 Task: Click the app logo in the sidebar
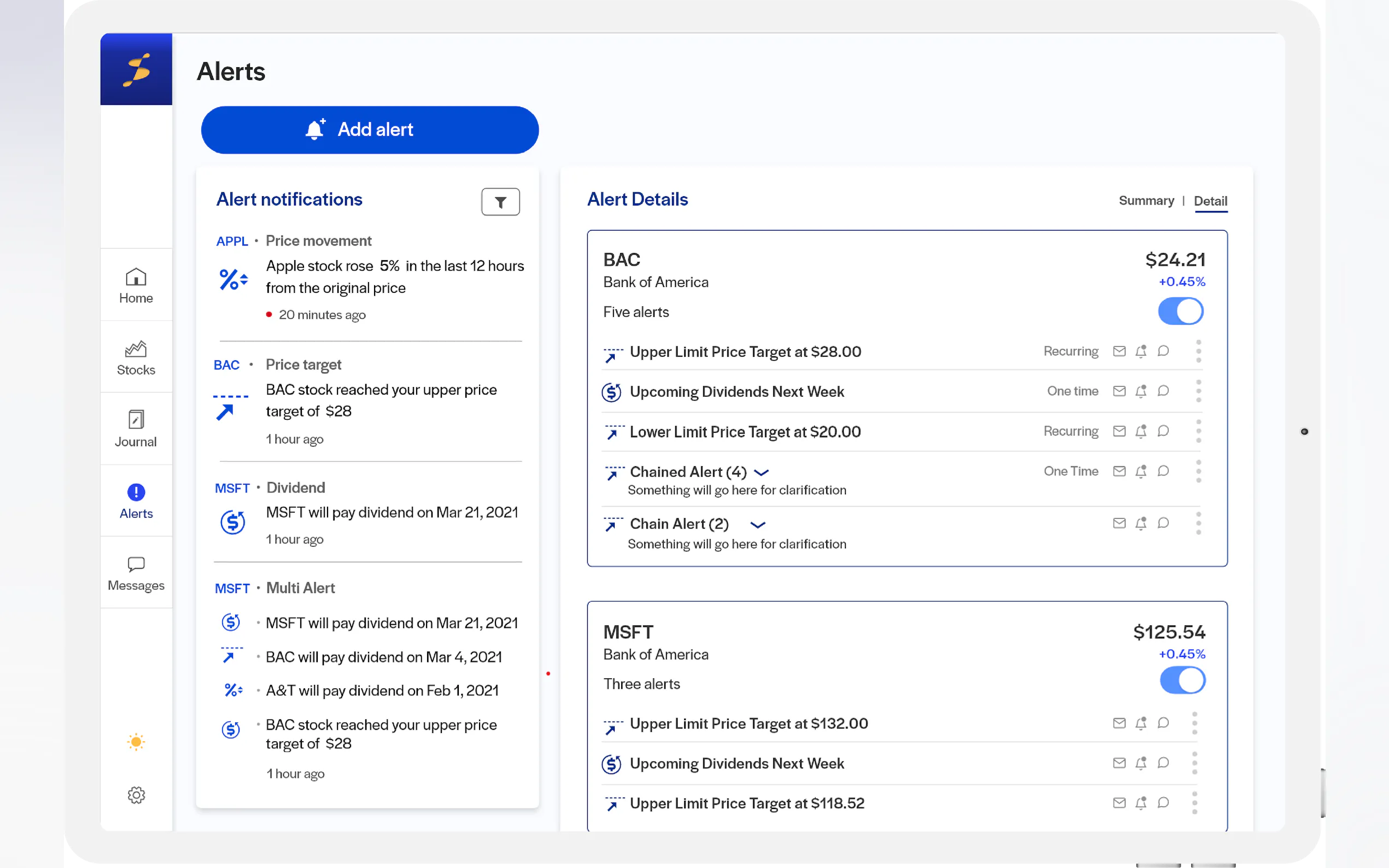[136, 69]
